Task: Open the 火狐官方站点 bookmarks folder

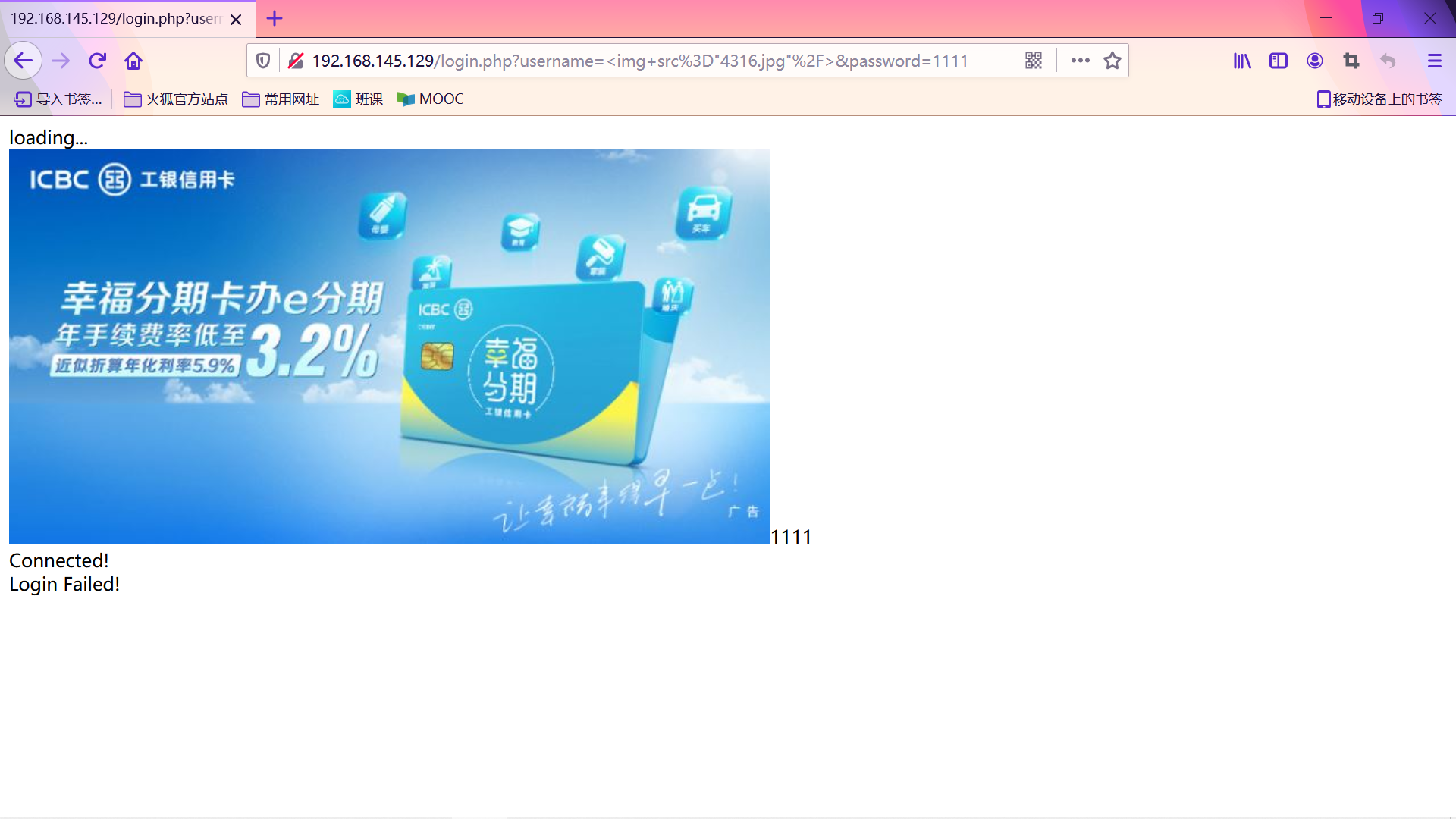Action: 176,99
